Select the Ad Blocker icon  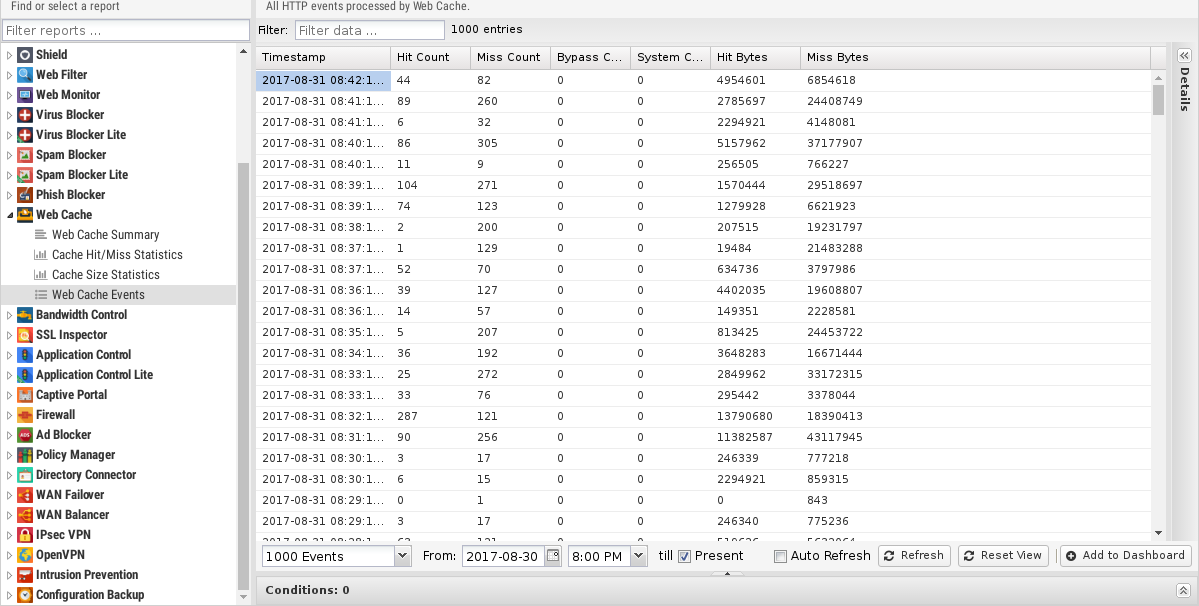click(x=25, y=435)
